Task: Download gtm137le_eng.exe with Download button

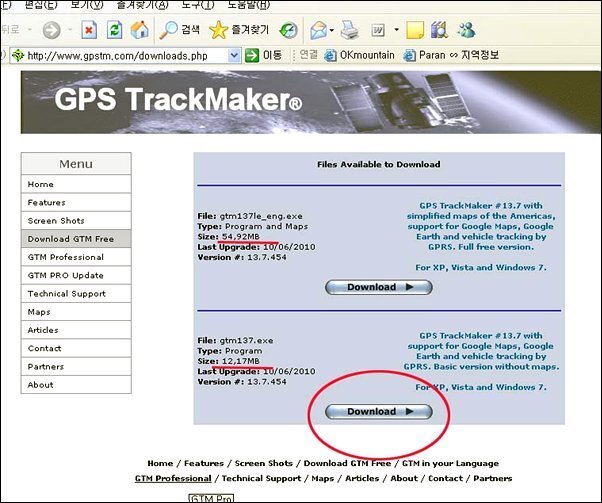Action: [379, 287]
